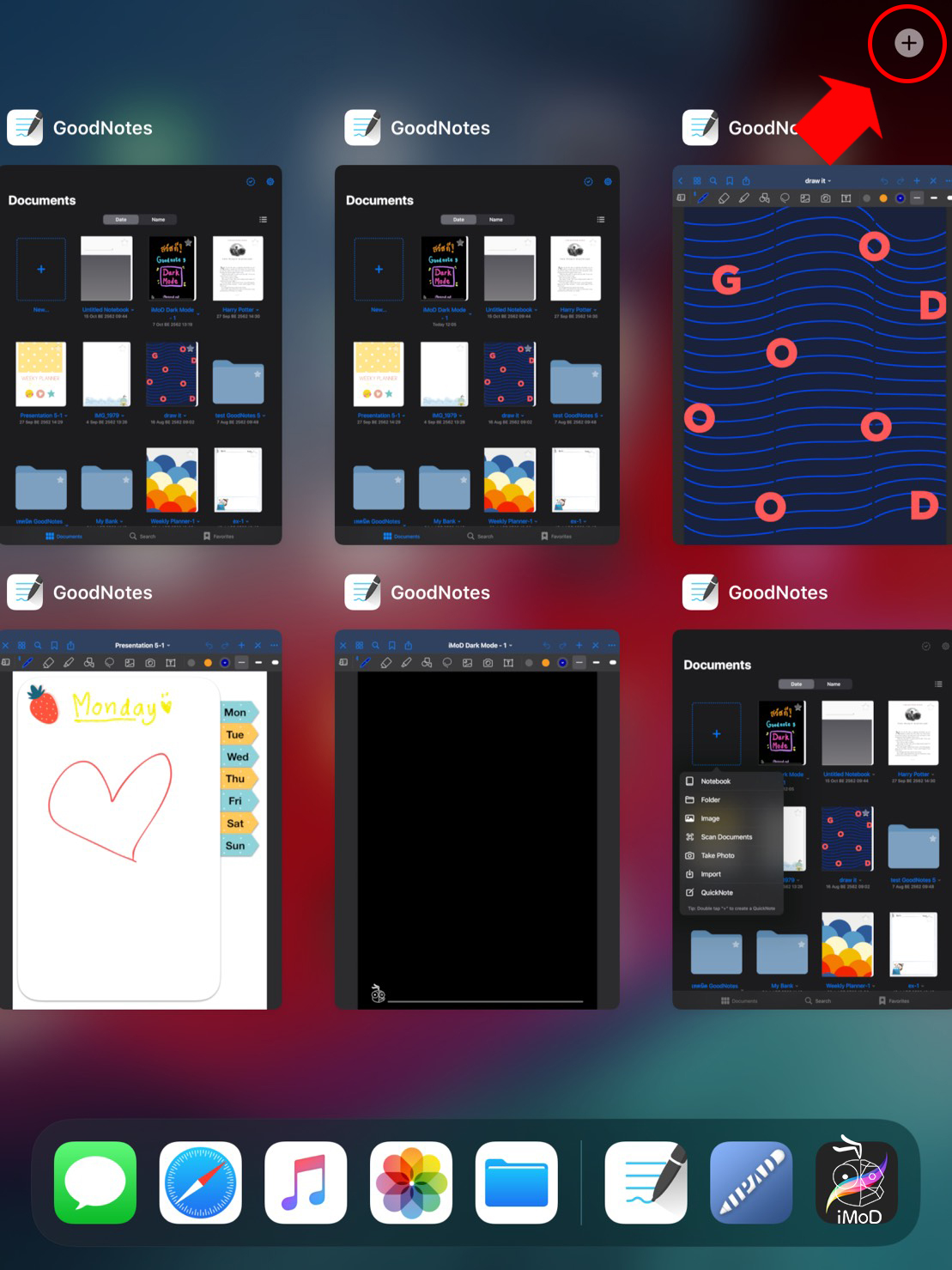Screen dimensions: 952x1270
Task: Select the eraser tool in Presentation 5-1 toolbar
Action: tap(48, 663)
